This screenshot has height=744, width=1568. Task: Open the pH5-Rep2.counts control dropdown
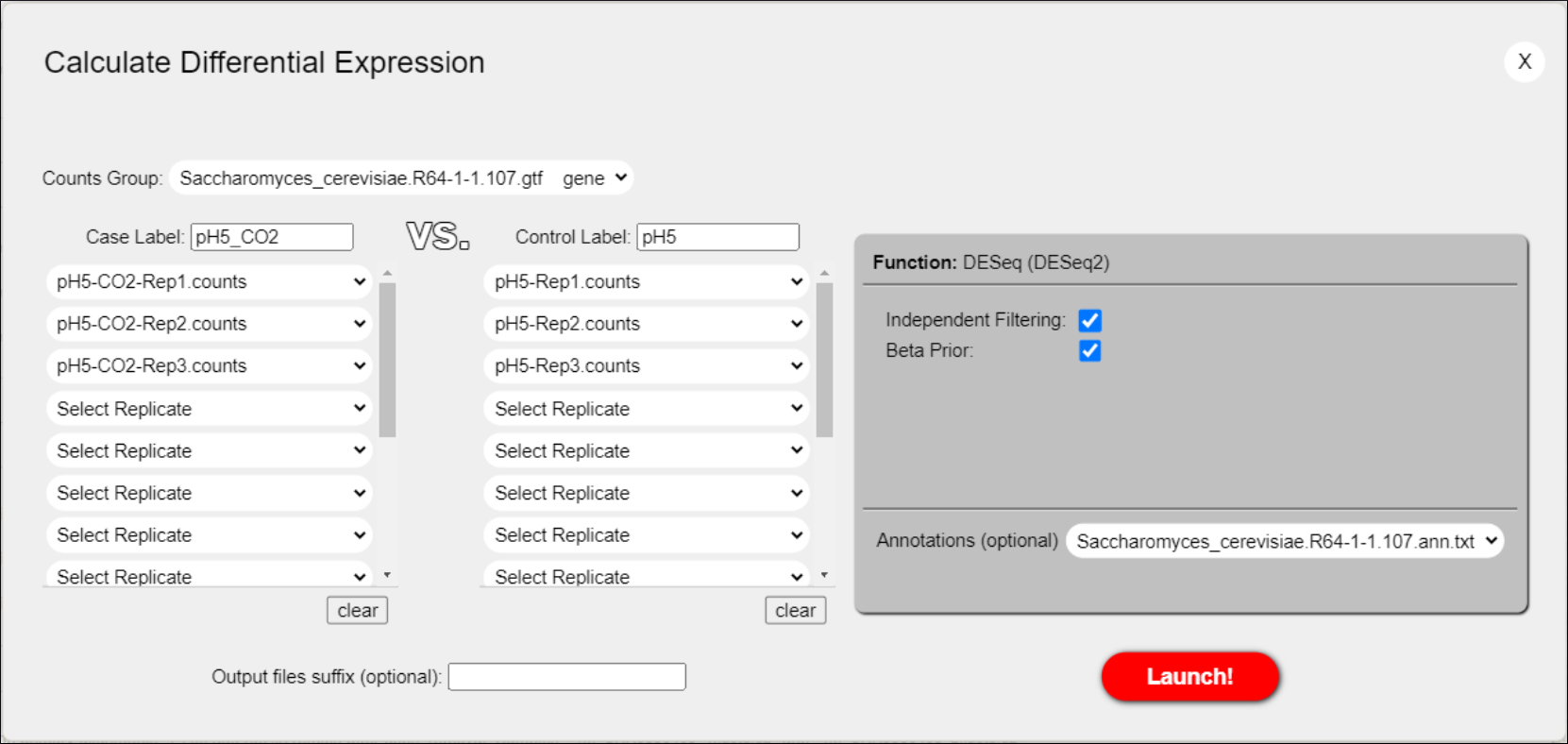[647, 324]
